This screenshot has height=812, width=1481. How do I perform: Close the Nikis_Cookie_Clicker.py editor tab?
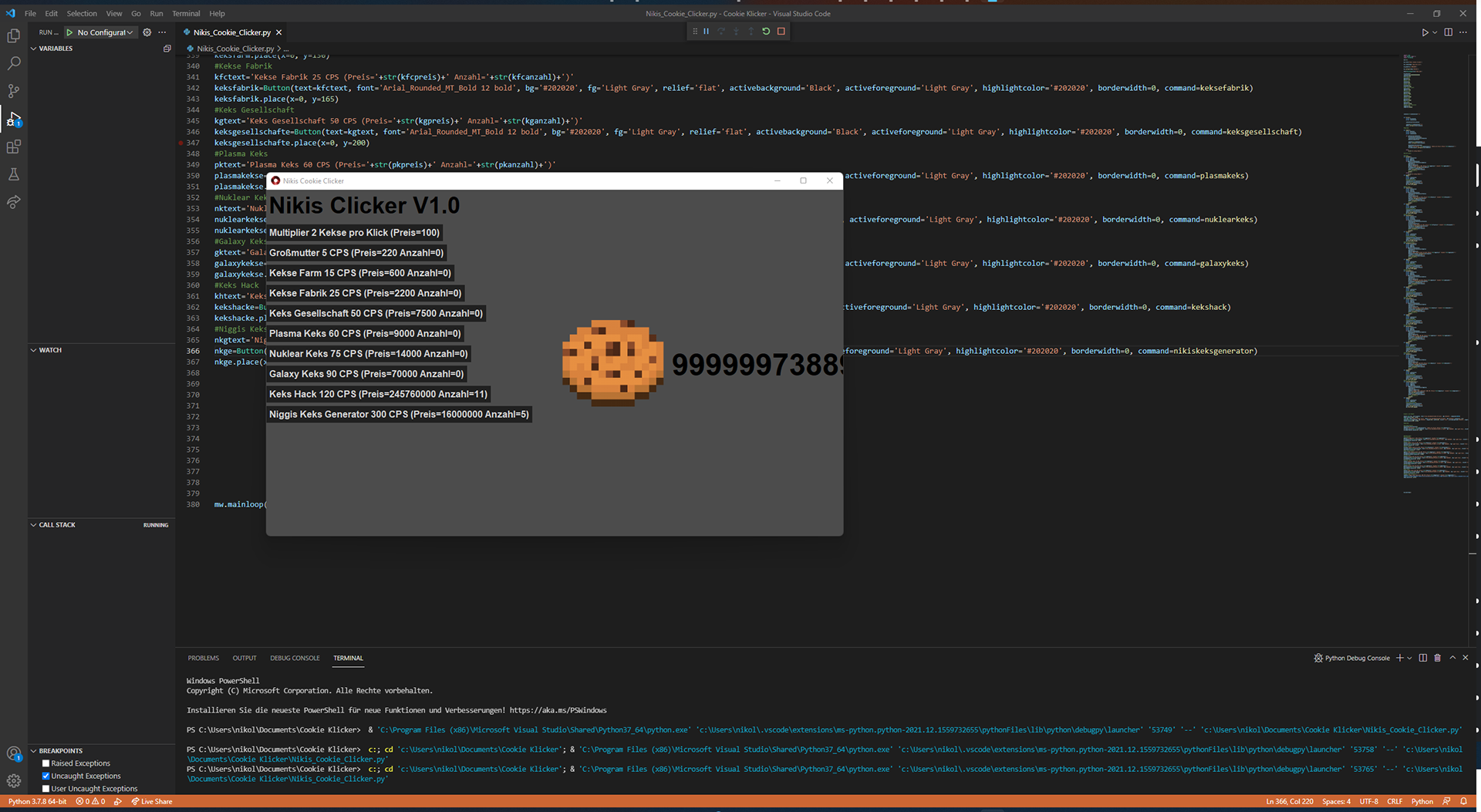(279, 32)
